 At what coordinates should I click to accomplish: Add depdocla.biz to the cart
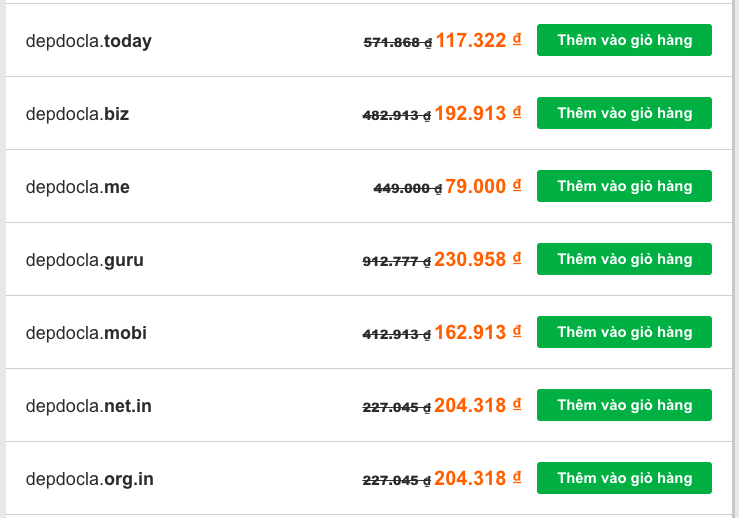[x=624, y=113]
